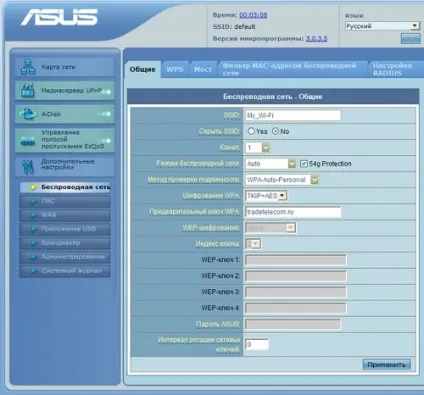The width and height of the screenshot is (424, 395).
Task: Open the WPA-Auto-Personal authentication dropdown
Action: coord(282,180)
